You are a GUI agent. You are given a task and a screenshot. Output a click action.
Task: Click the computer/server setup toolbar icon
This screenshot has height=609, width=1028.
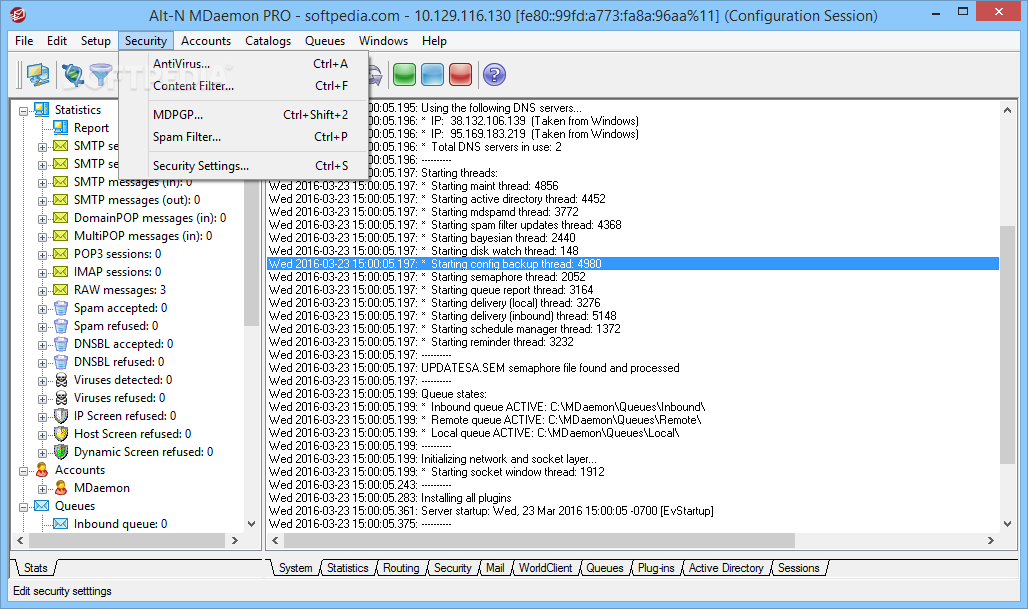pyautogui.click(x=37, y=75)
